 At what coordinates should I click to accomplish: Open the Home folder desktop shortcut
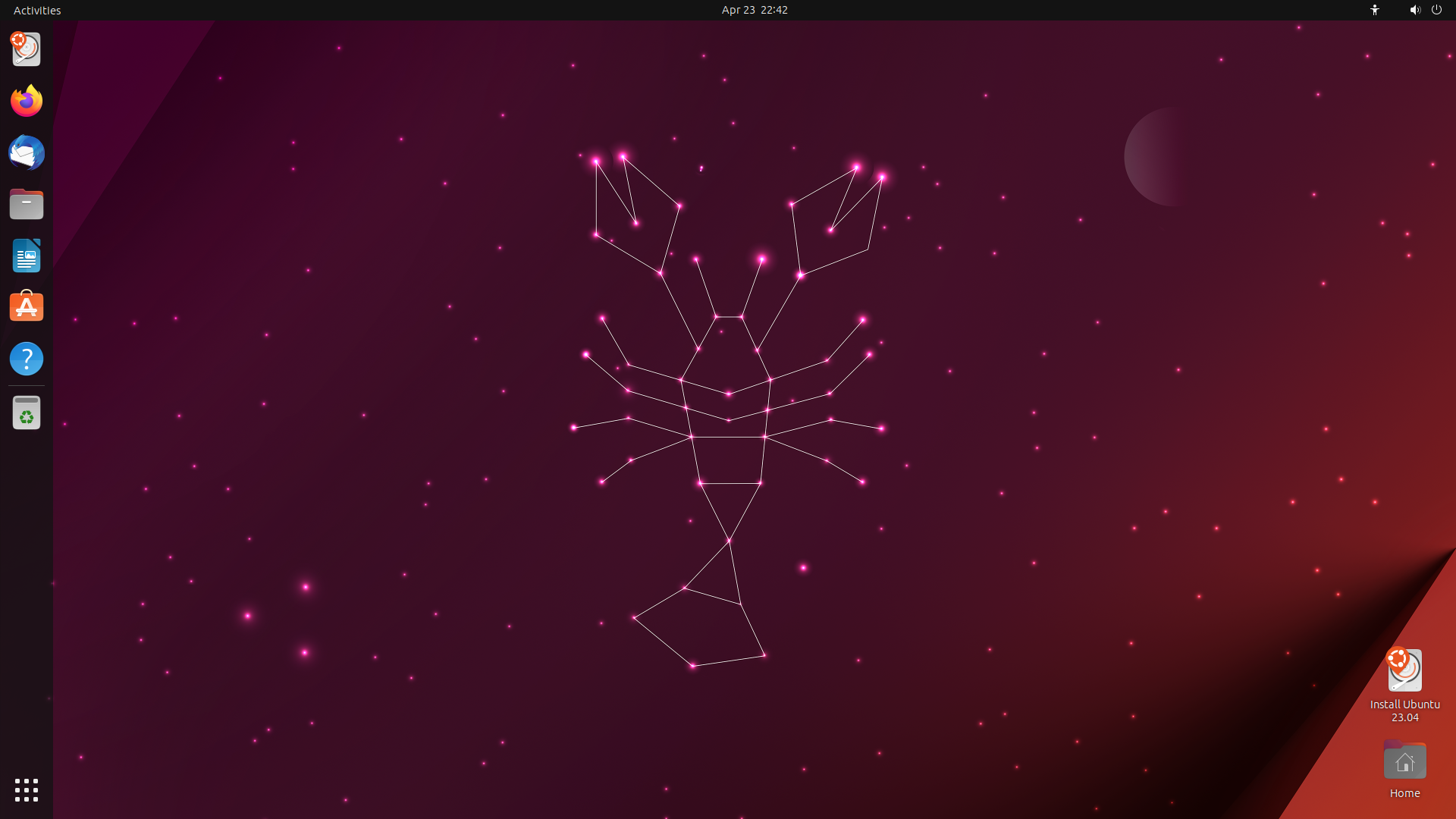[x=1404, y=761]
